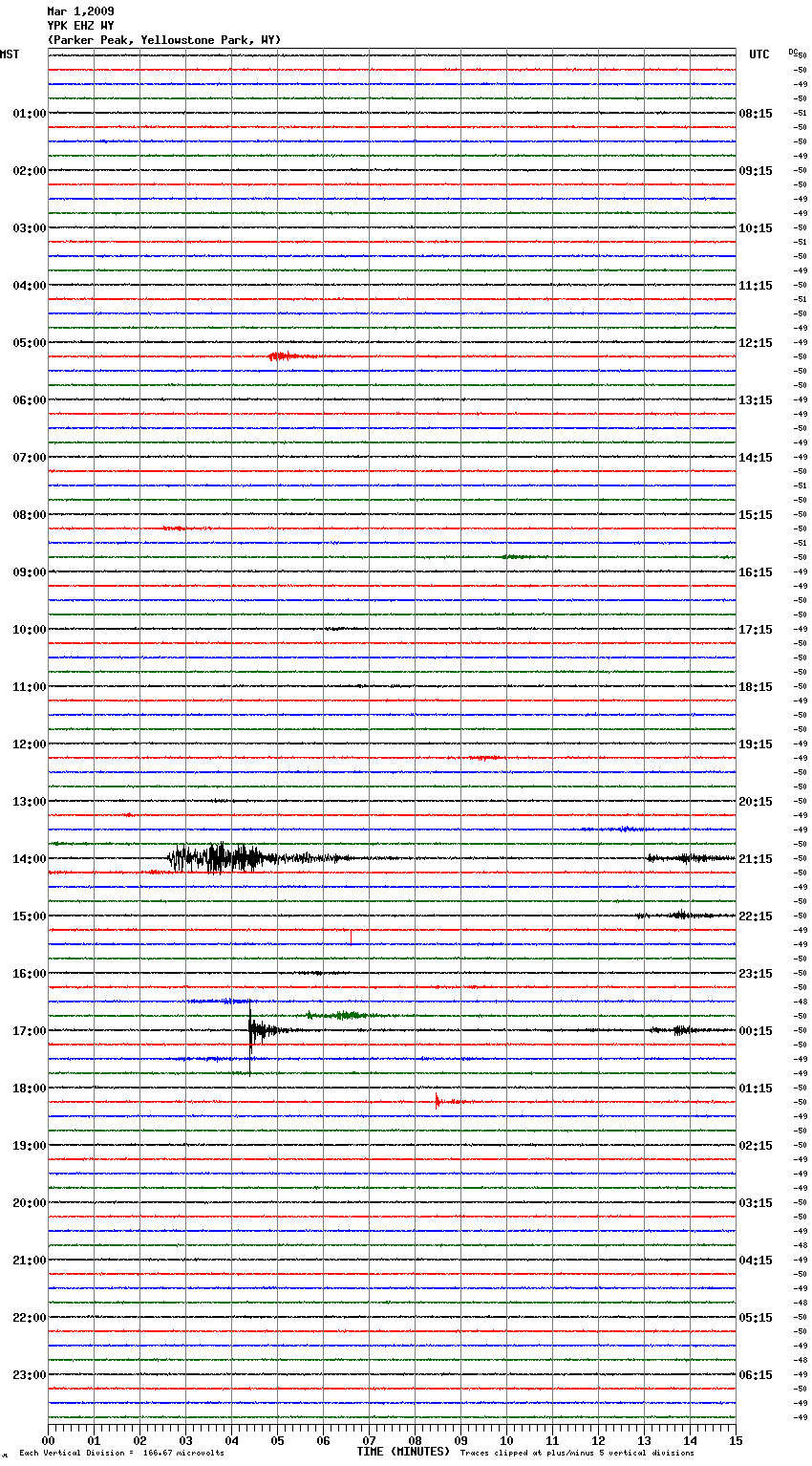This screenshot has width=812, height=1466.
Task: Click minute tick '00' on bottom axis
Action: (x=49, y=1440)
